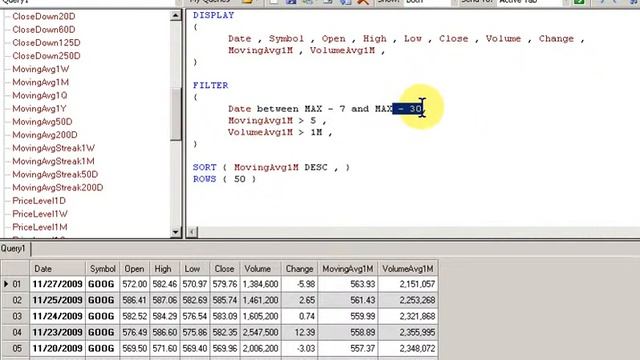Viewport: 640px width, 360px height.
Task: Select MovingAvg1Y in the field list
Action: [x=39, y=109]
